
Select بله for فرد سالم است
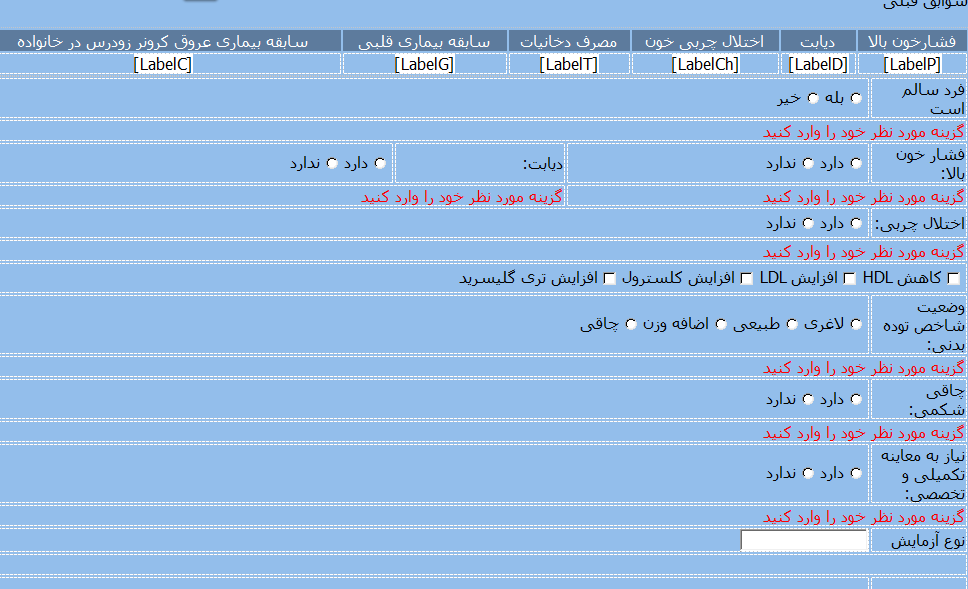(856, 98)
